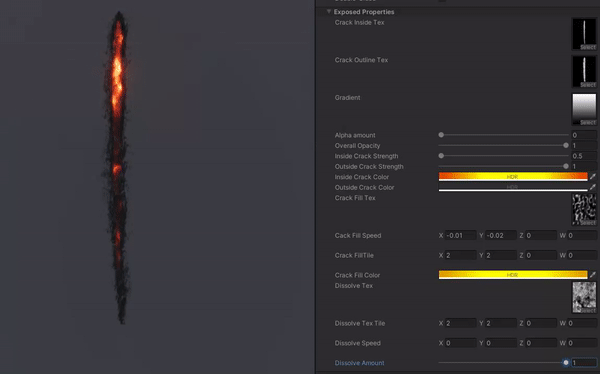Click the Inside Crack Strength value field
The image size is (600, 374).
pos(584,156)
